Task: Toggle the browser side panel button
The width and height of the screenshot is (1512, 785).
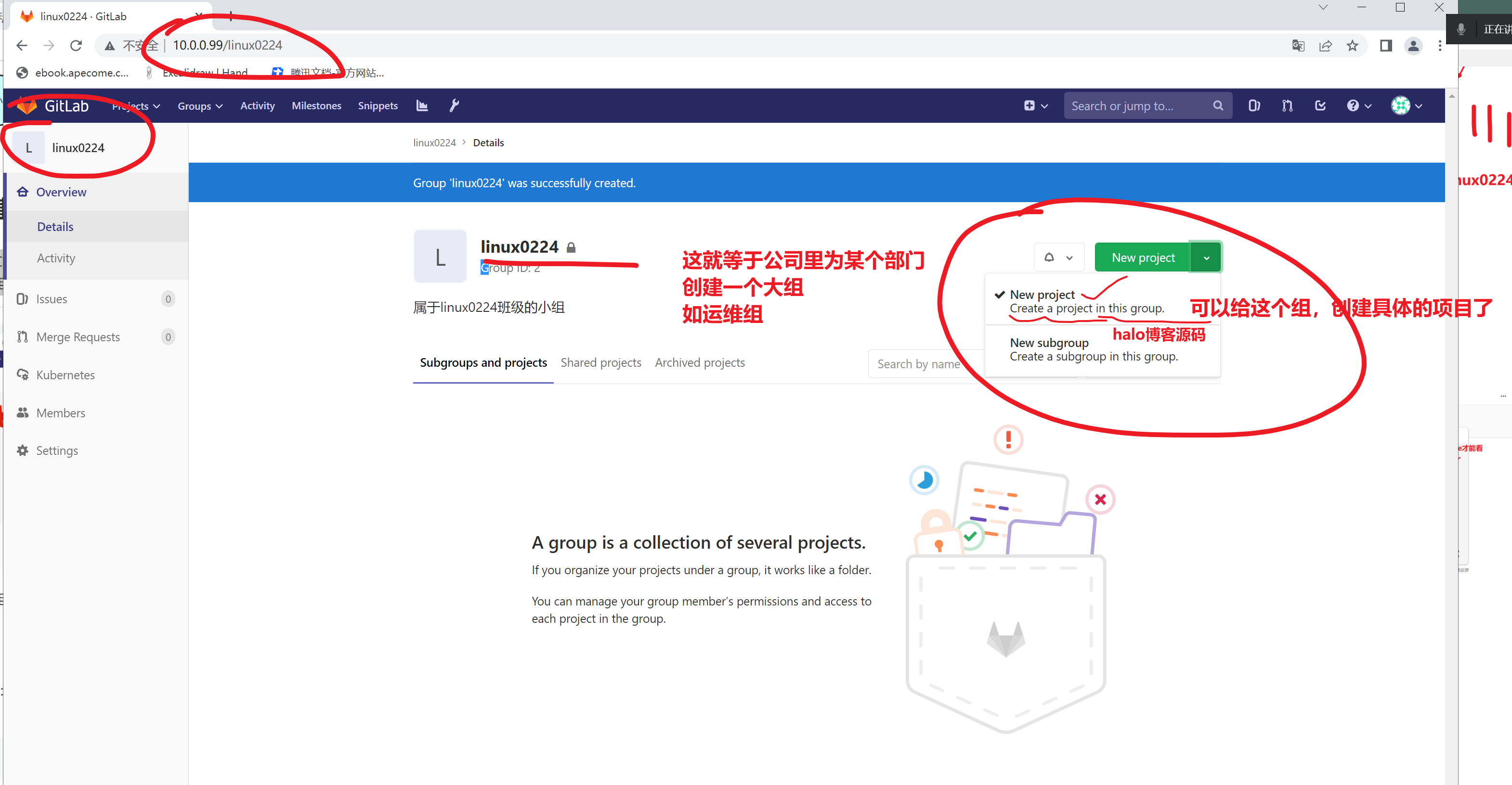Action: 1386,46
